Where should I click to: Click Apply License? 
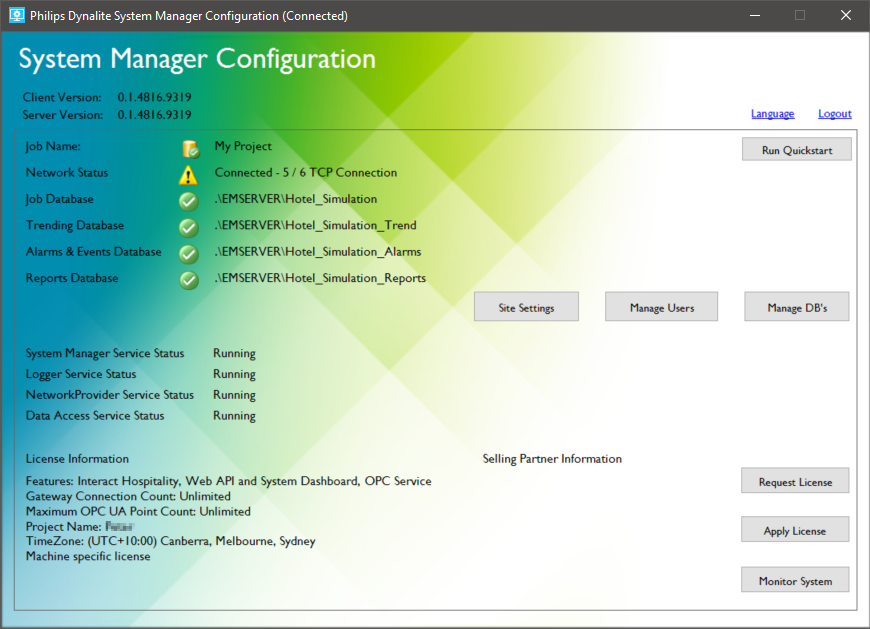[795, 529]
